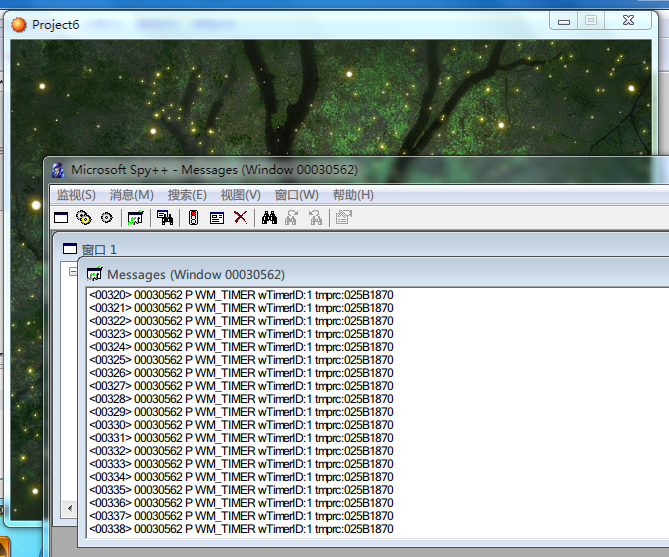Collapse the tree node in 窗口 1
Screen dimensions: 669x557
[x=73, y=271]
